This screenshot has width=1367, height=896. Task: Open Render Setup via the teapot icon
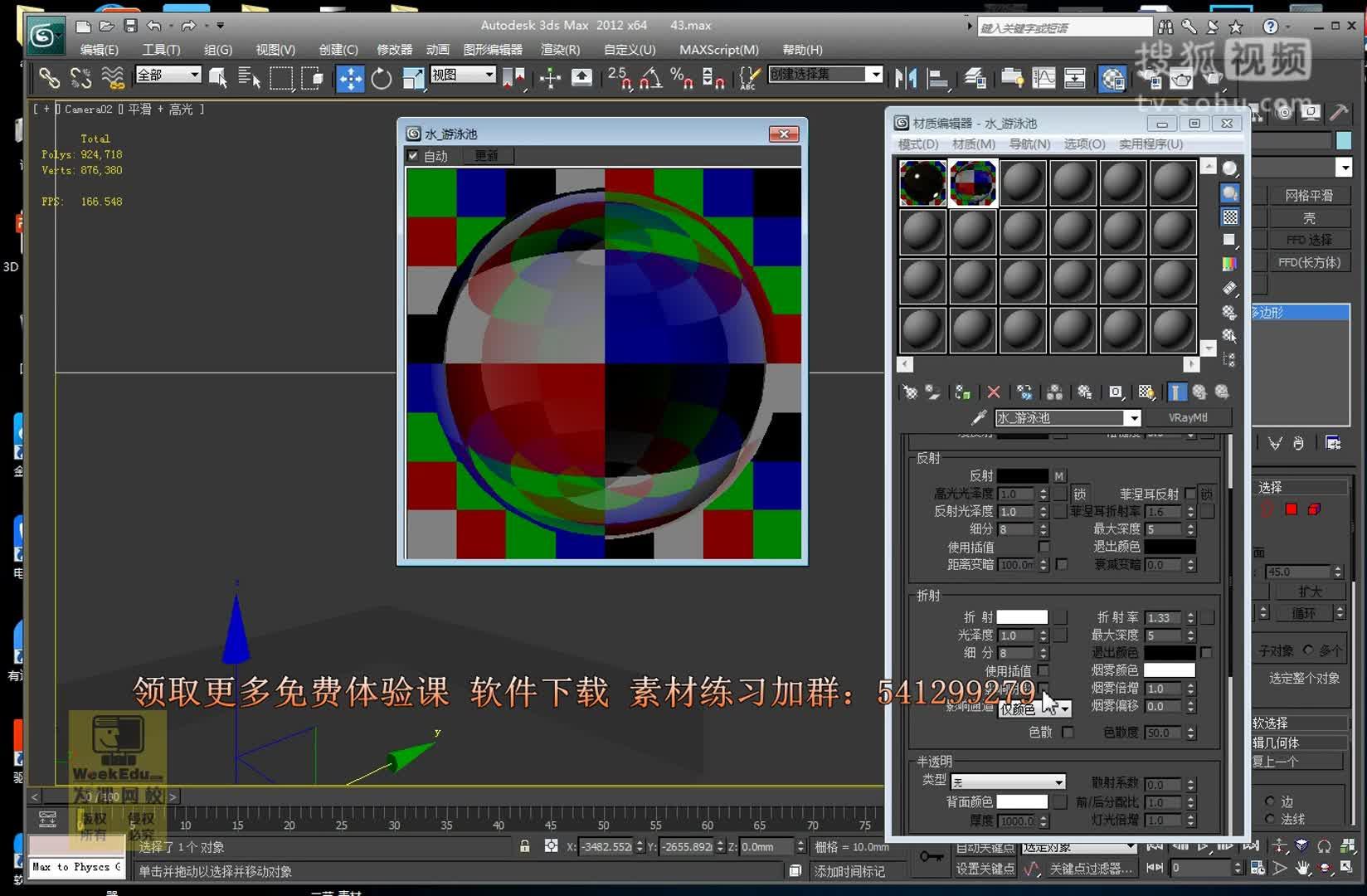click(1181, 79)
